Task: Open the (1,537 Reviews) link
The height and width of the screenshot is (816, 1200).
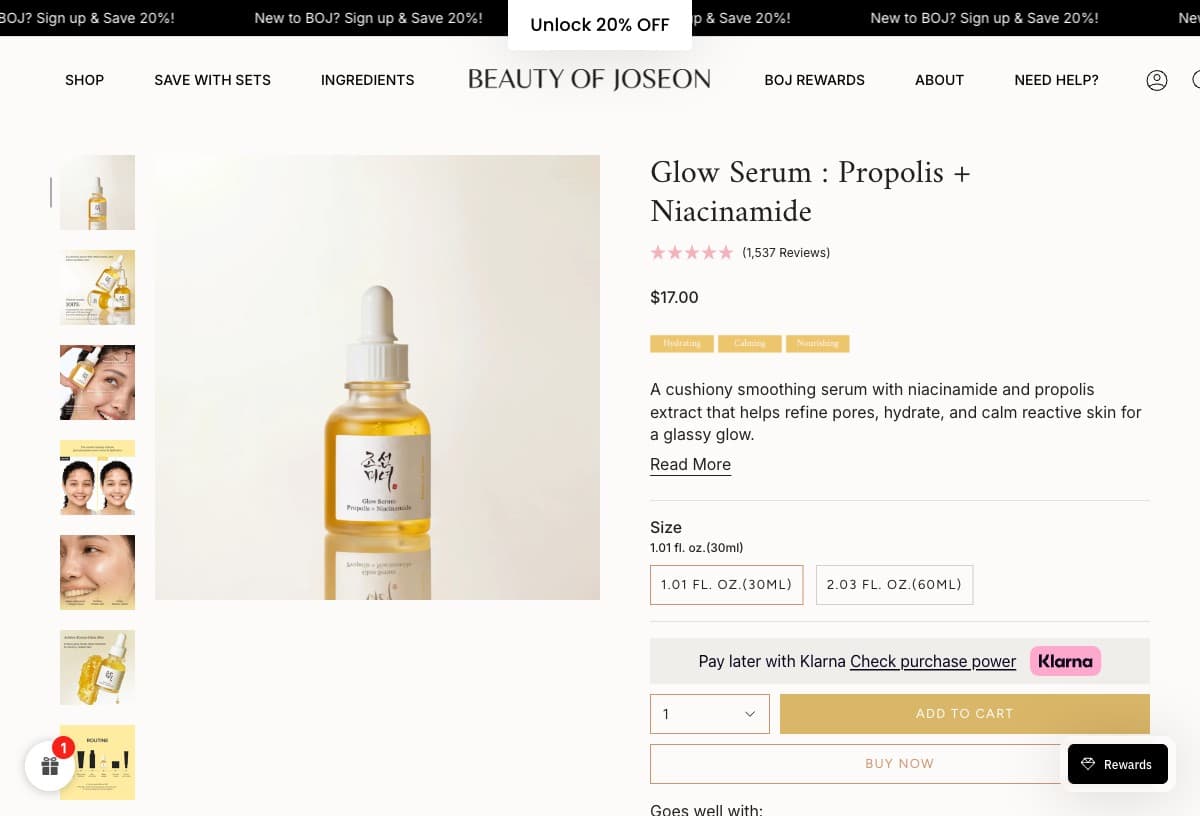Action: pos(786,253)
